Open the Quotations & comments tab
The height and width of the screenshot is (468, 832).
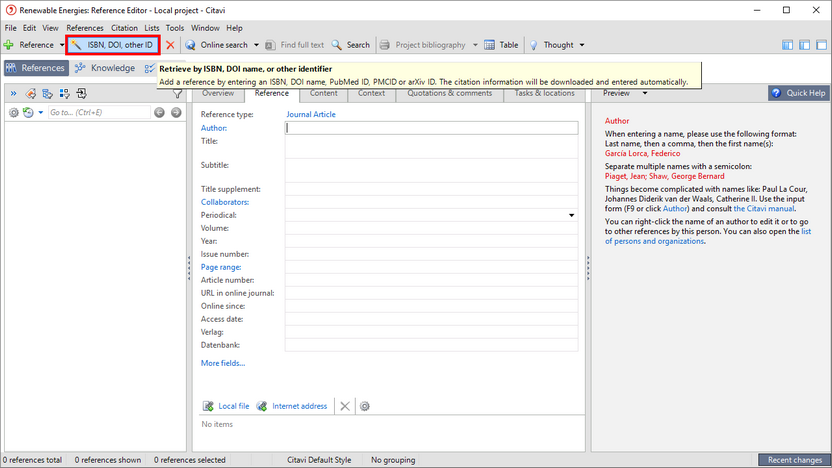click(449, 93)
